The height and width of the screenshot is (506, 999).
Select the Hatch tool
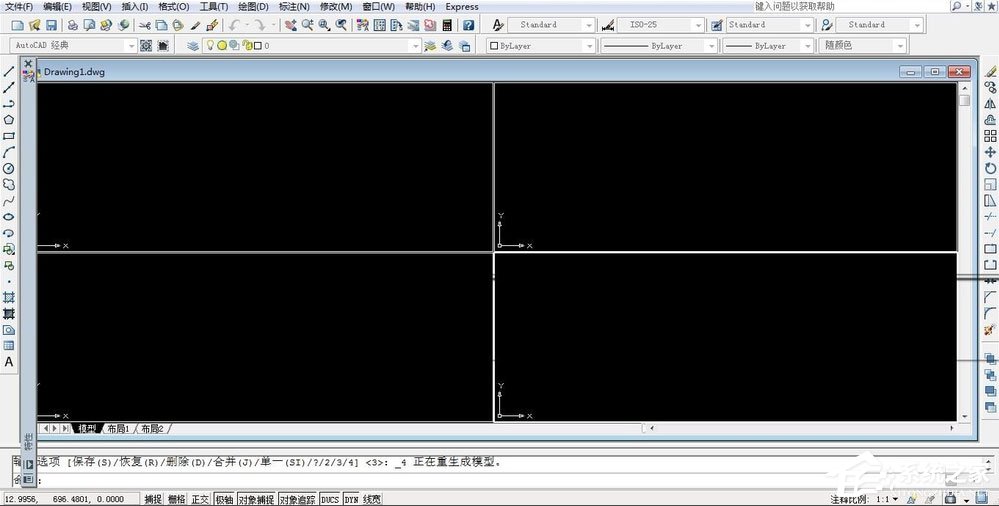point(9,297)
